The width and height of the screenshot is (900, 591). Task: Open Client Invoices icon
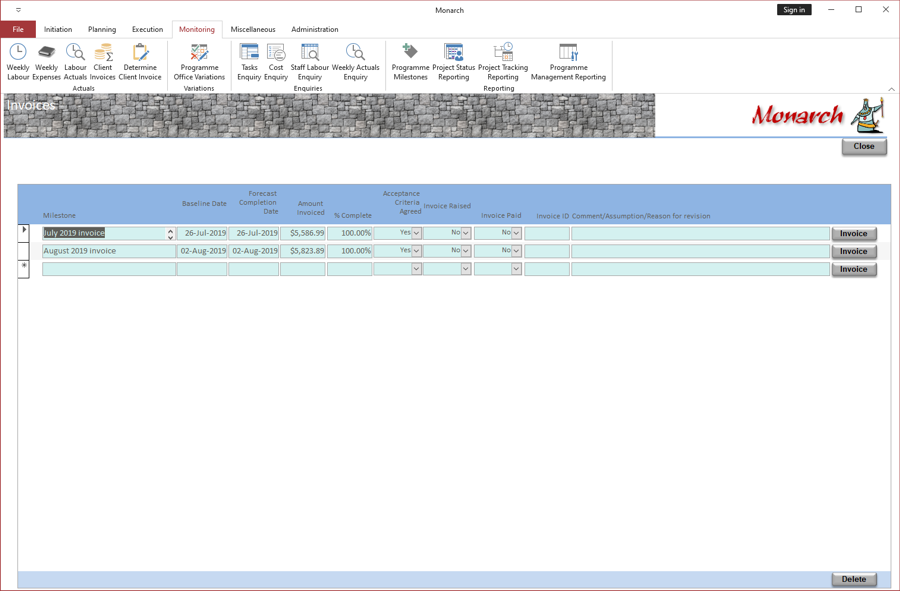pos(103,62)
